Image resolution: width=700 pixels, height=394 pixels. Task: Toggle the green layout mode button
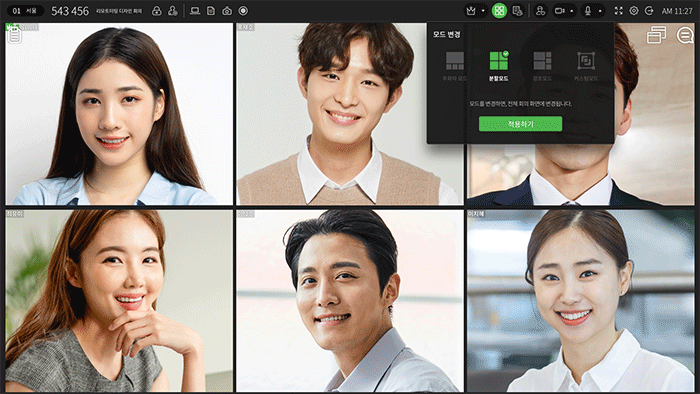pos(499,11)
